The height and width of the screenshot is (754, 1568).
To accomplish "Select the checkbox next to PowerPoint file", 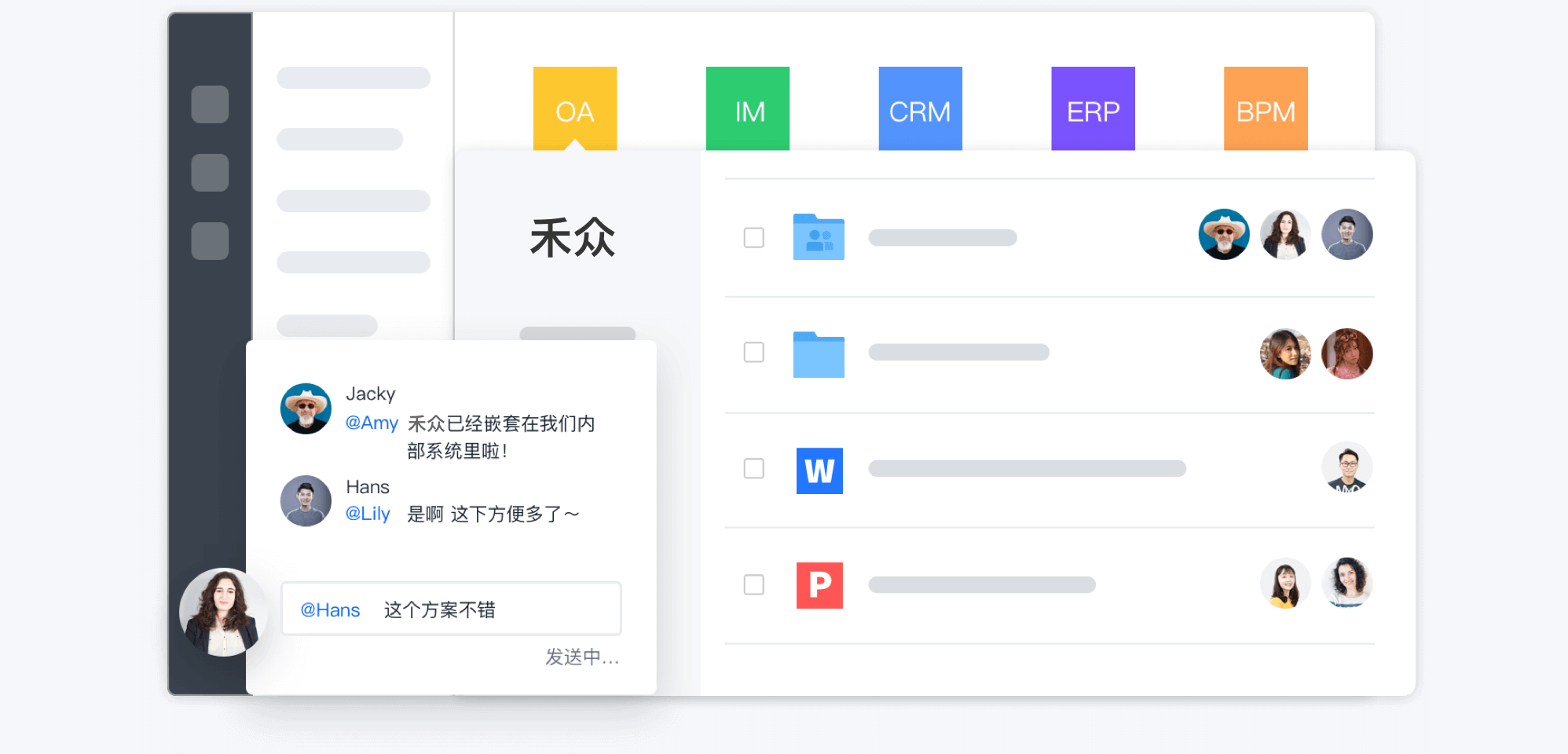I will (x=753, y=584).
